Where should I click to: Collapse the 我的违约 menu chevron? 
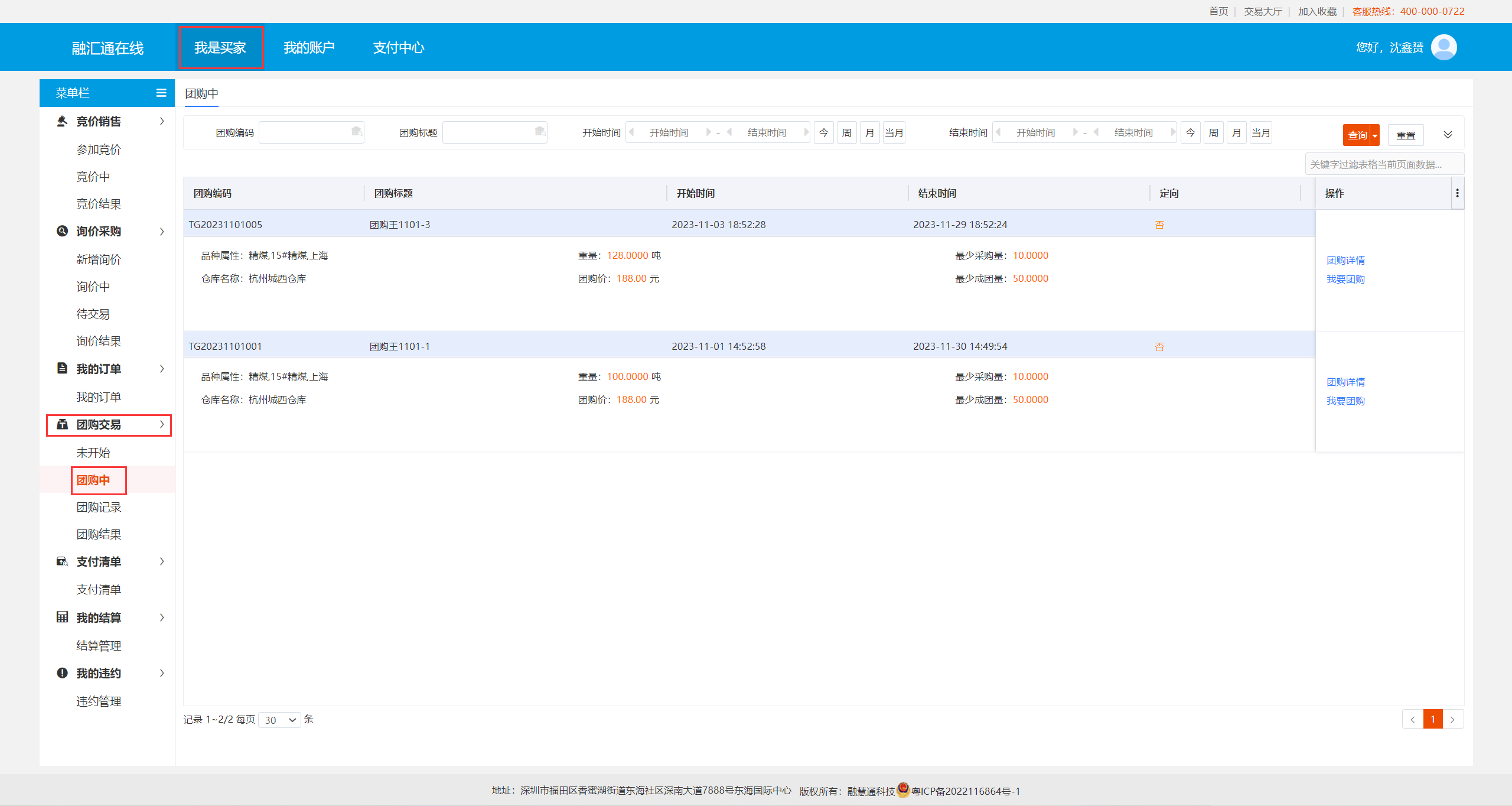[x=162, y=673]
